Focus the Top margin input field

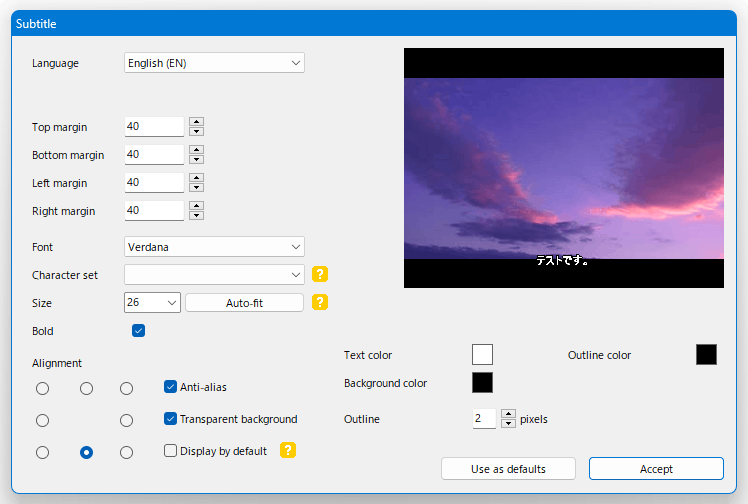point(154,126)
